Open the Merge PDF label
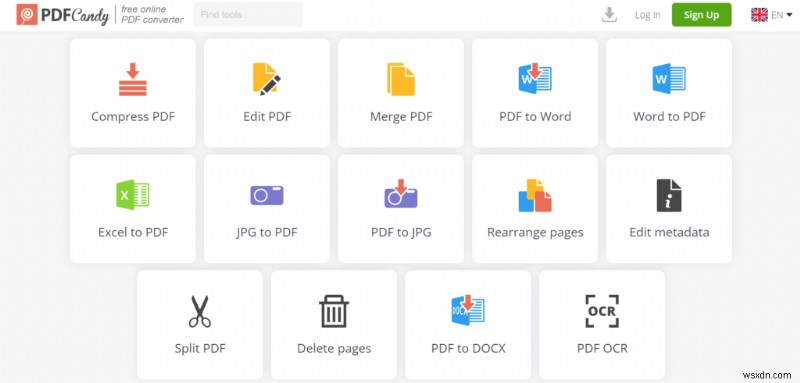The width and height of the screenshot is (800, 383). (x=401, y=117)
